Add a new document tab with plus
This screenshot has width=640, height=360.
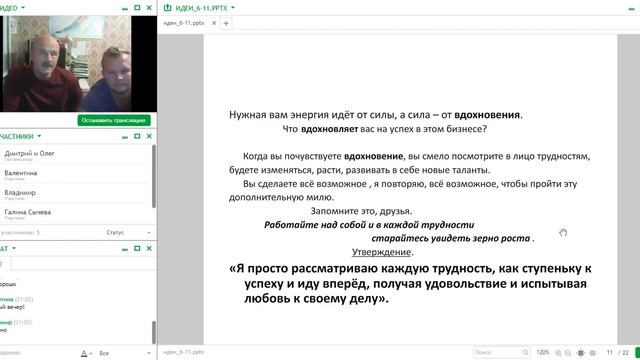pyautogui.click(x=226, y=23)
